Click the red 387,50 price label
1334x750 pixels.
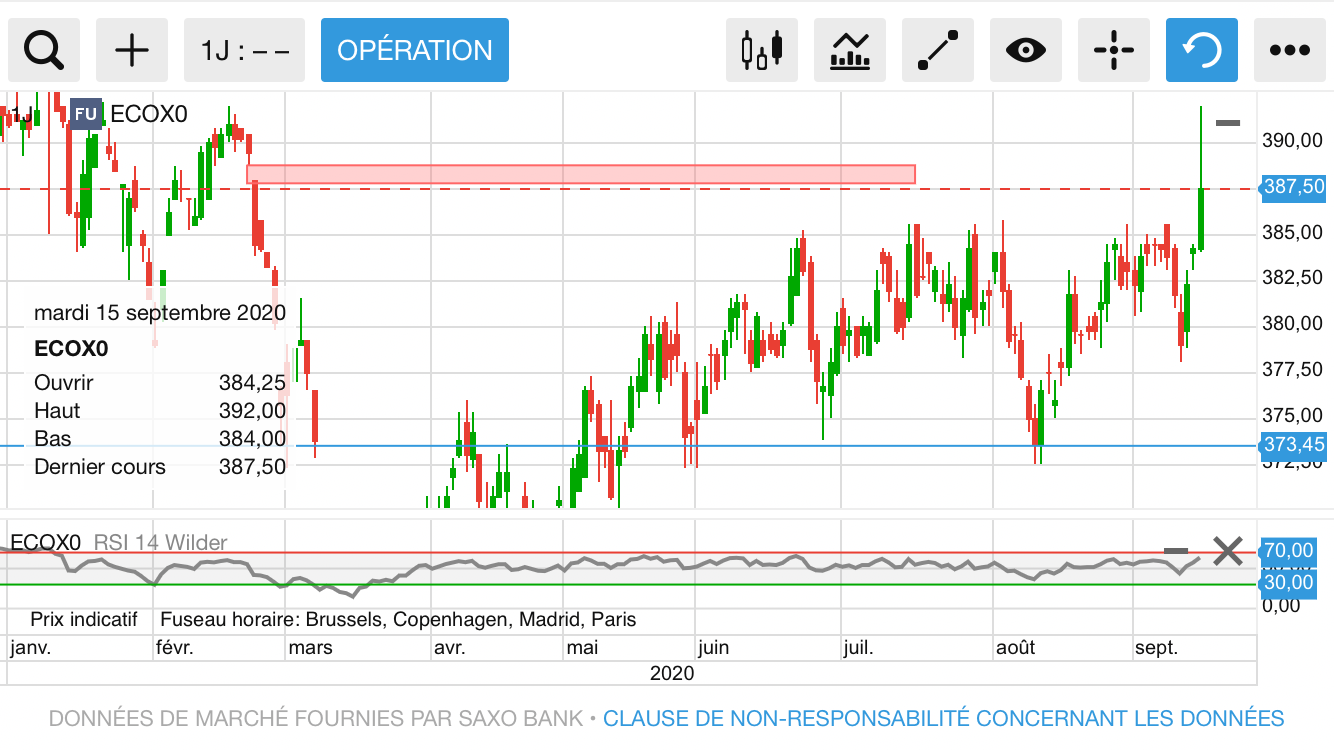tap(1294, 187)
